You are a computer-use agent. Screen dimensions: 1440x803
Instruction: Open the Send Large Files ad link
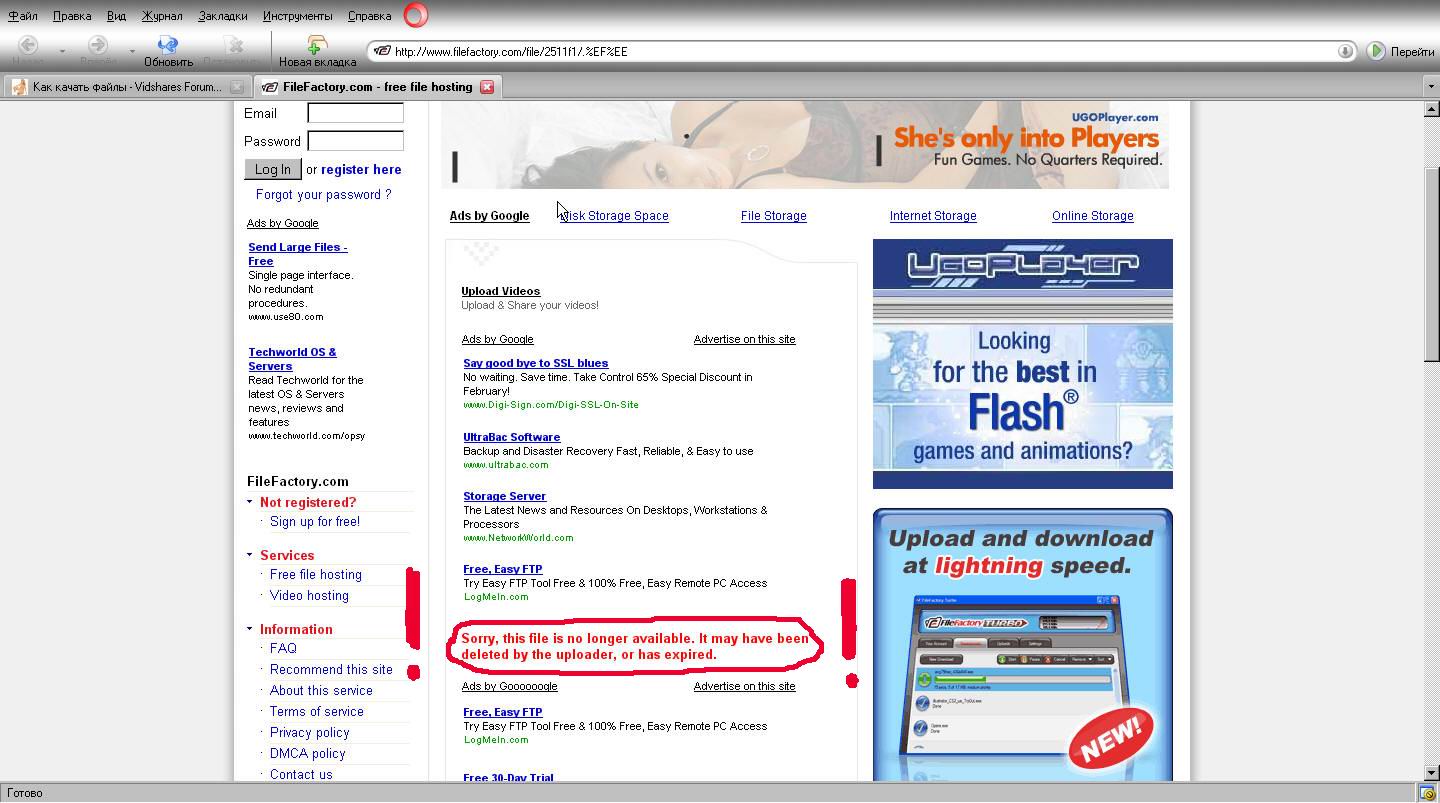298,254
